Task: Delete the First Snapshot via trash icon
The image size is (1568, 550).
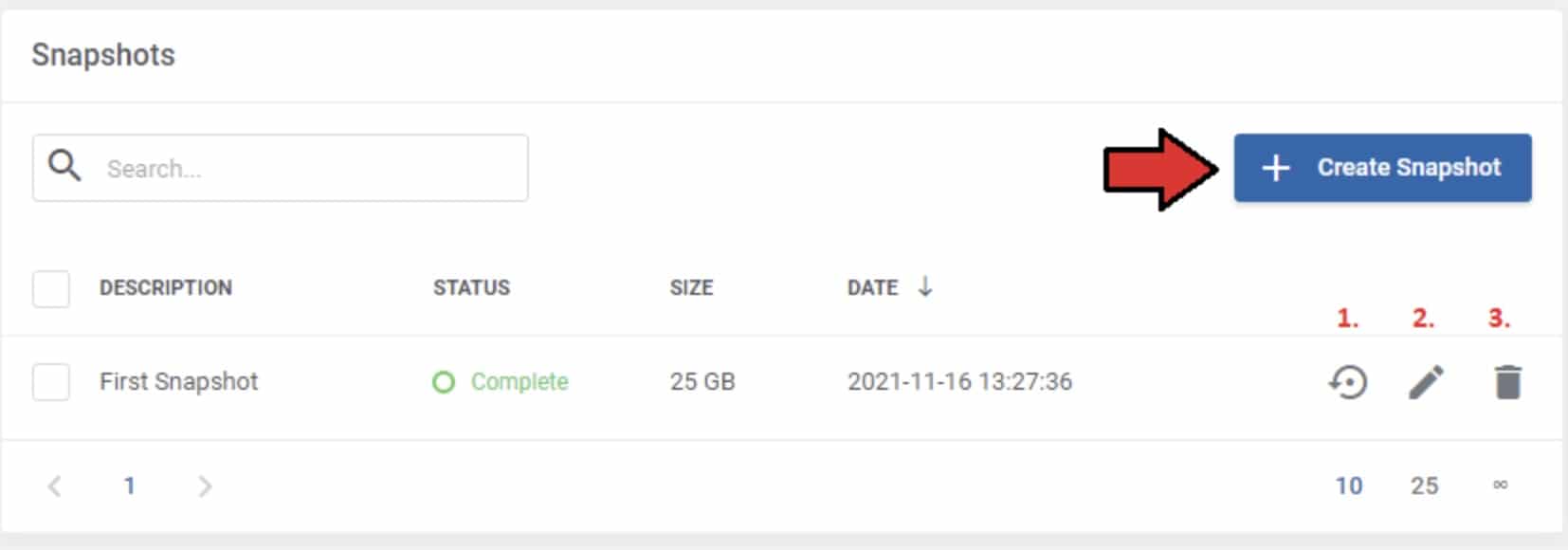Action: click(1507, 382)
